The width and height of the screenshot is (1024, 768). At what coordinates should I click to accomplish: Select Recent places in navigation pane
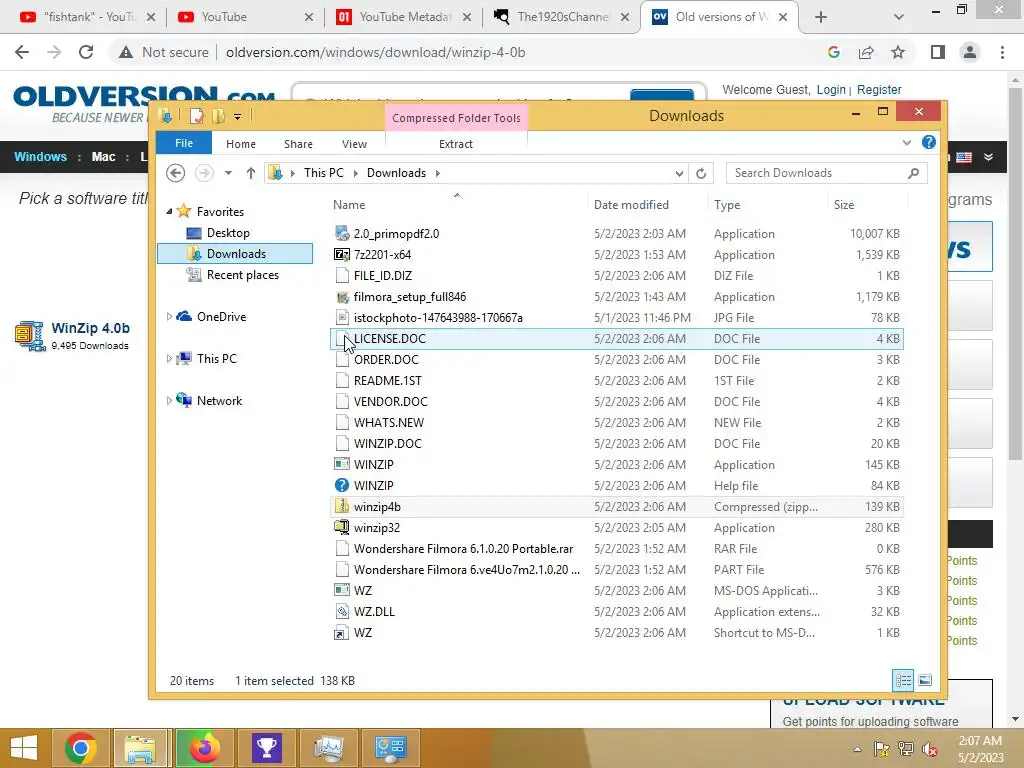(x=242, y=275)
